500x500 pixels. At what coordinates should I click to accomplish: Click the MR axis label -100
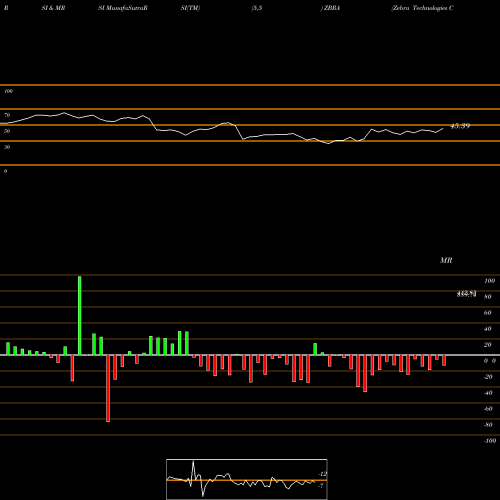pos(490,441)
